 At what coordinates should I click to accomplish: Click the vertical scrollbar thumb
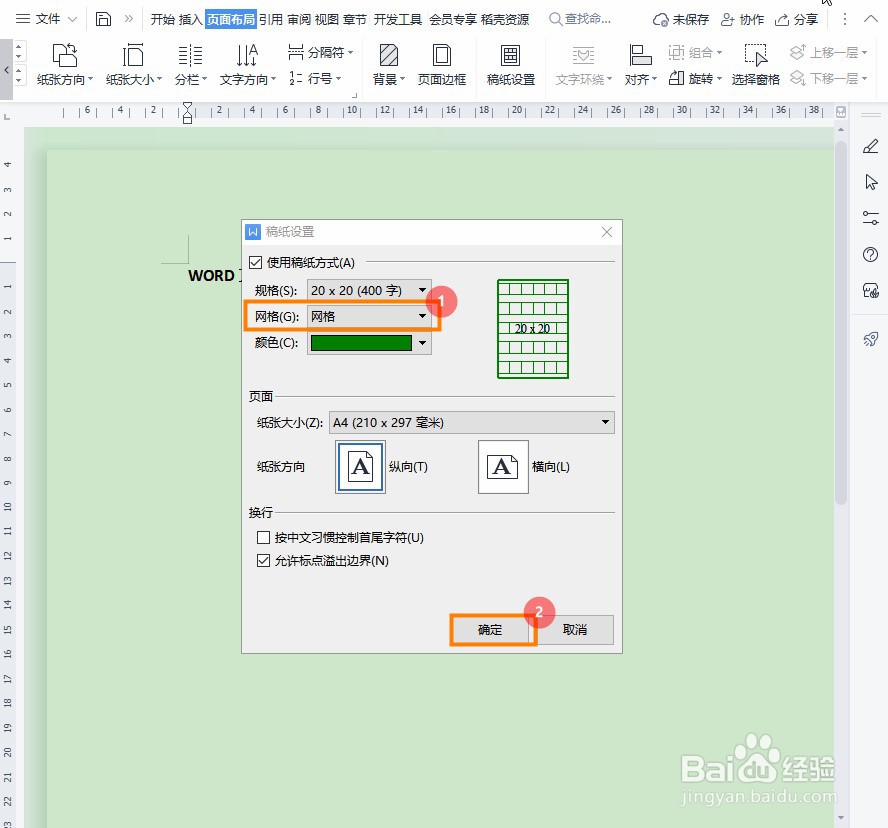click(841, 322)
